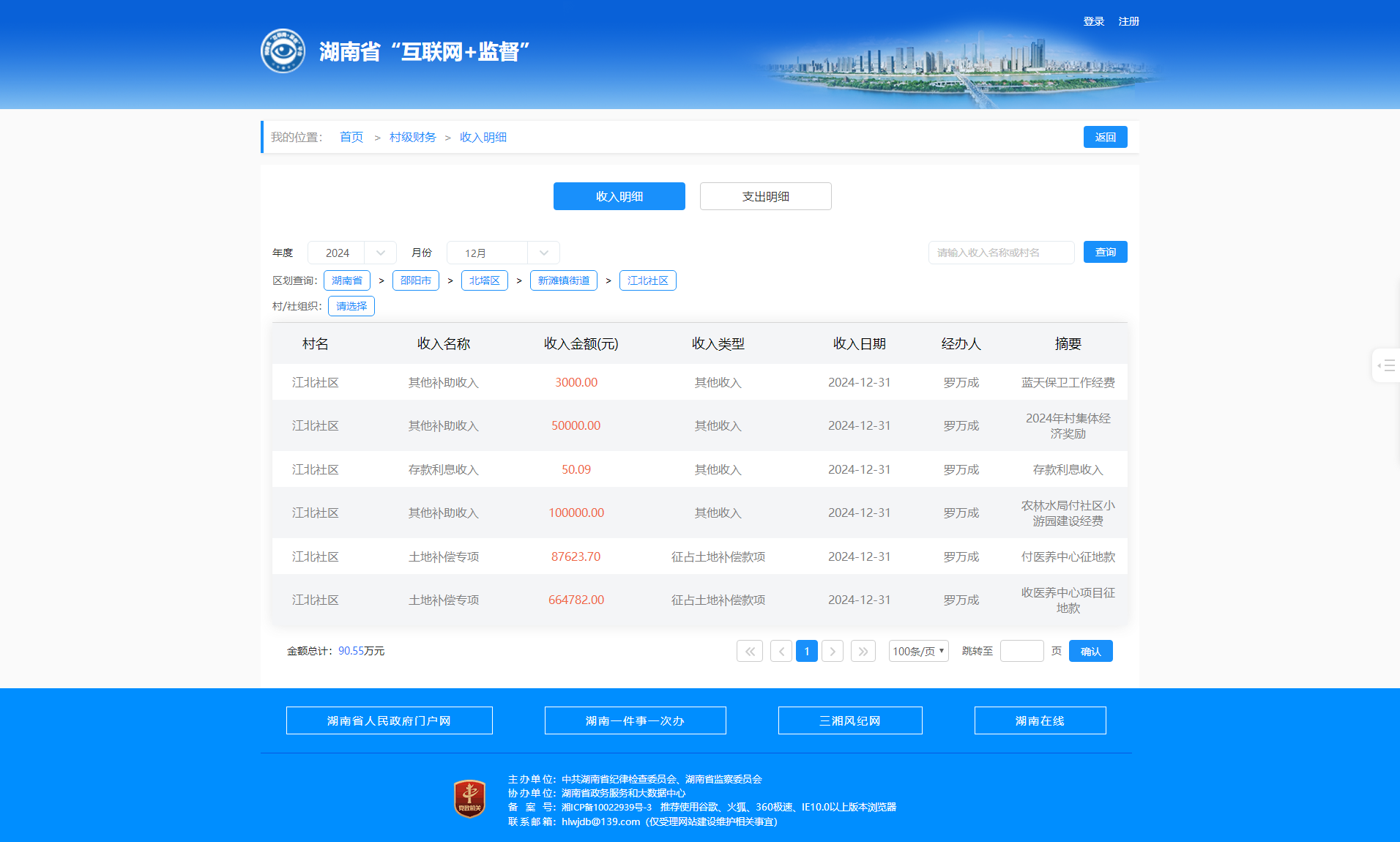Open the floating side panel menu icon
1400x842 pixels.
pyautogui.click(x=1386, y=365)
